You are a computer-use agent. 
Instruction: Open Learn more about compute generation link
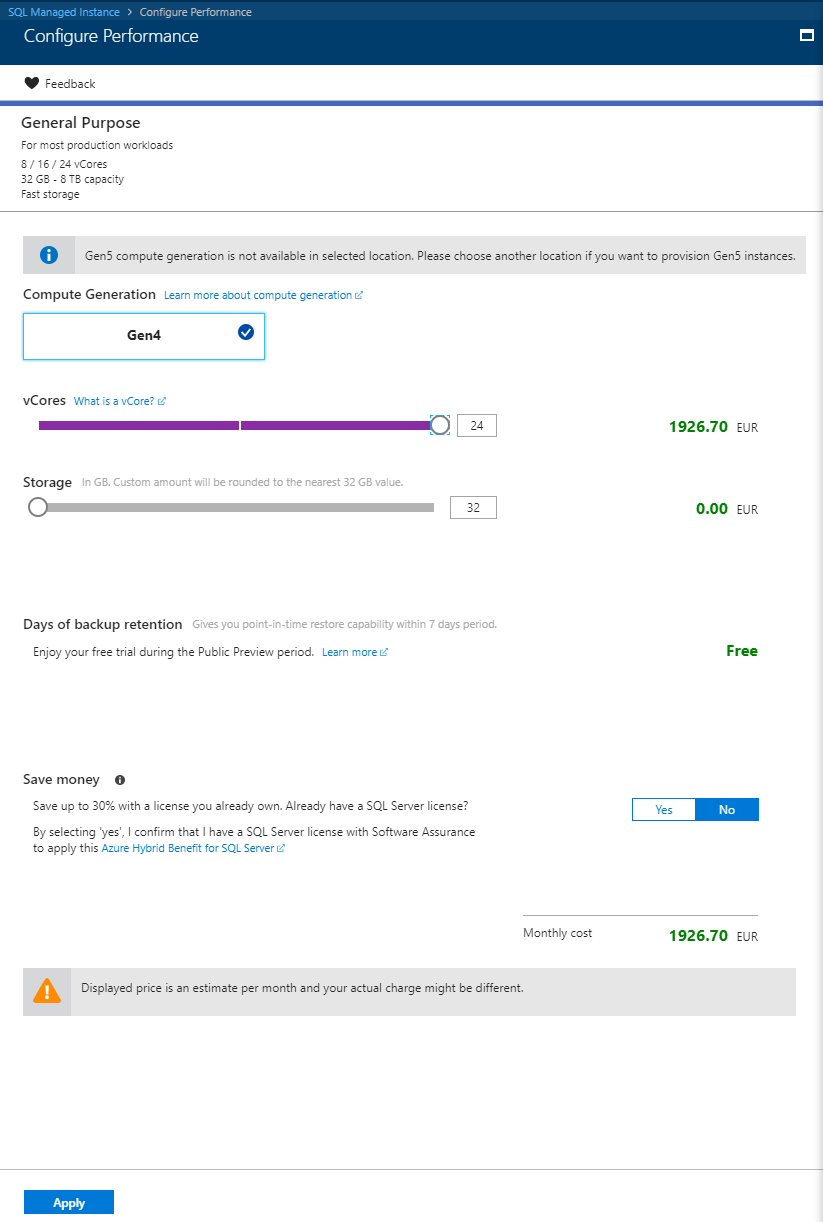pyautogui.click(x=263, y=296)
